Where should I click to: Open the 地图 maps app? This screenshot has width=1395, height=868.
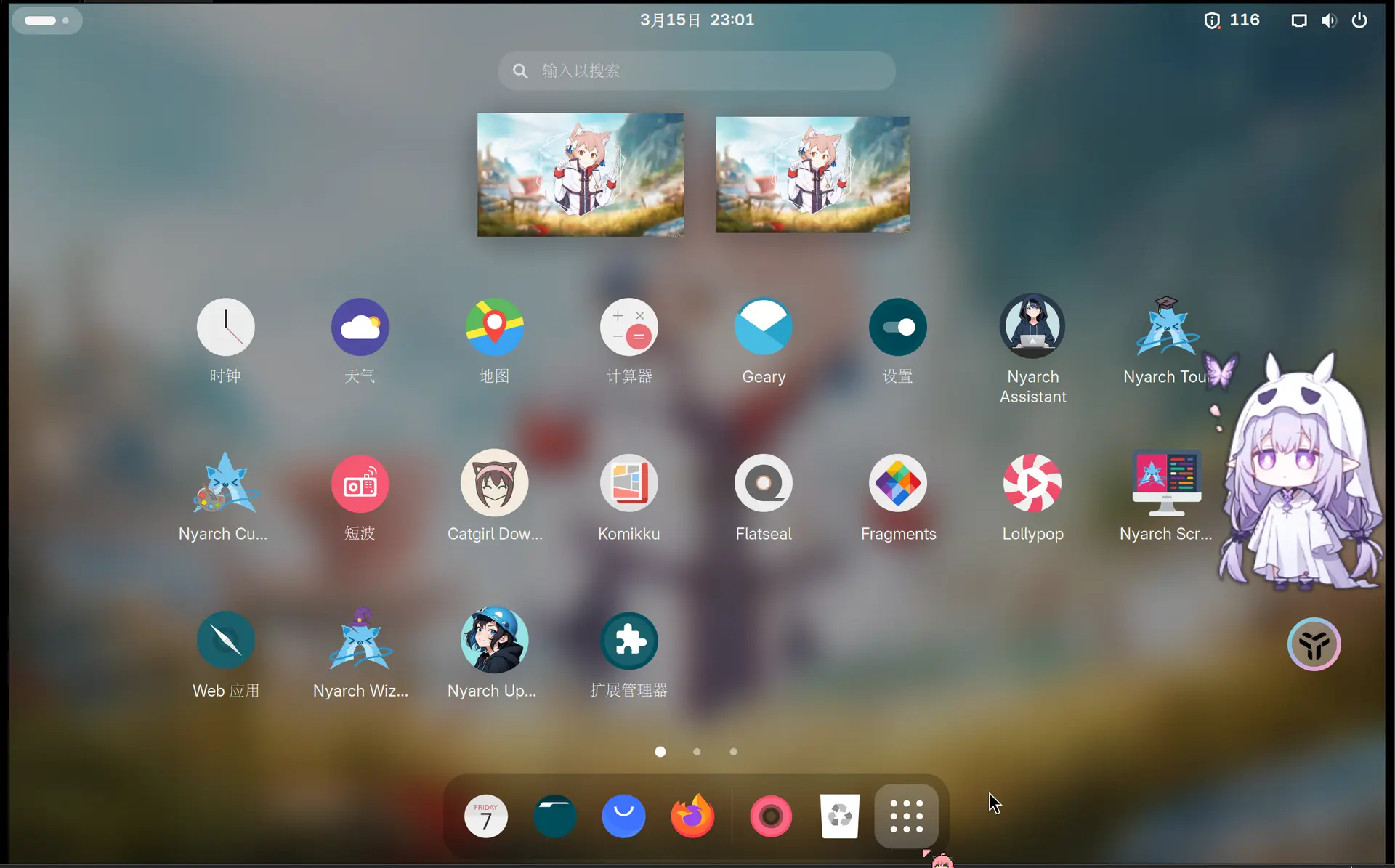pos(494,327)
